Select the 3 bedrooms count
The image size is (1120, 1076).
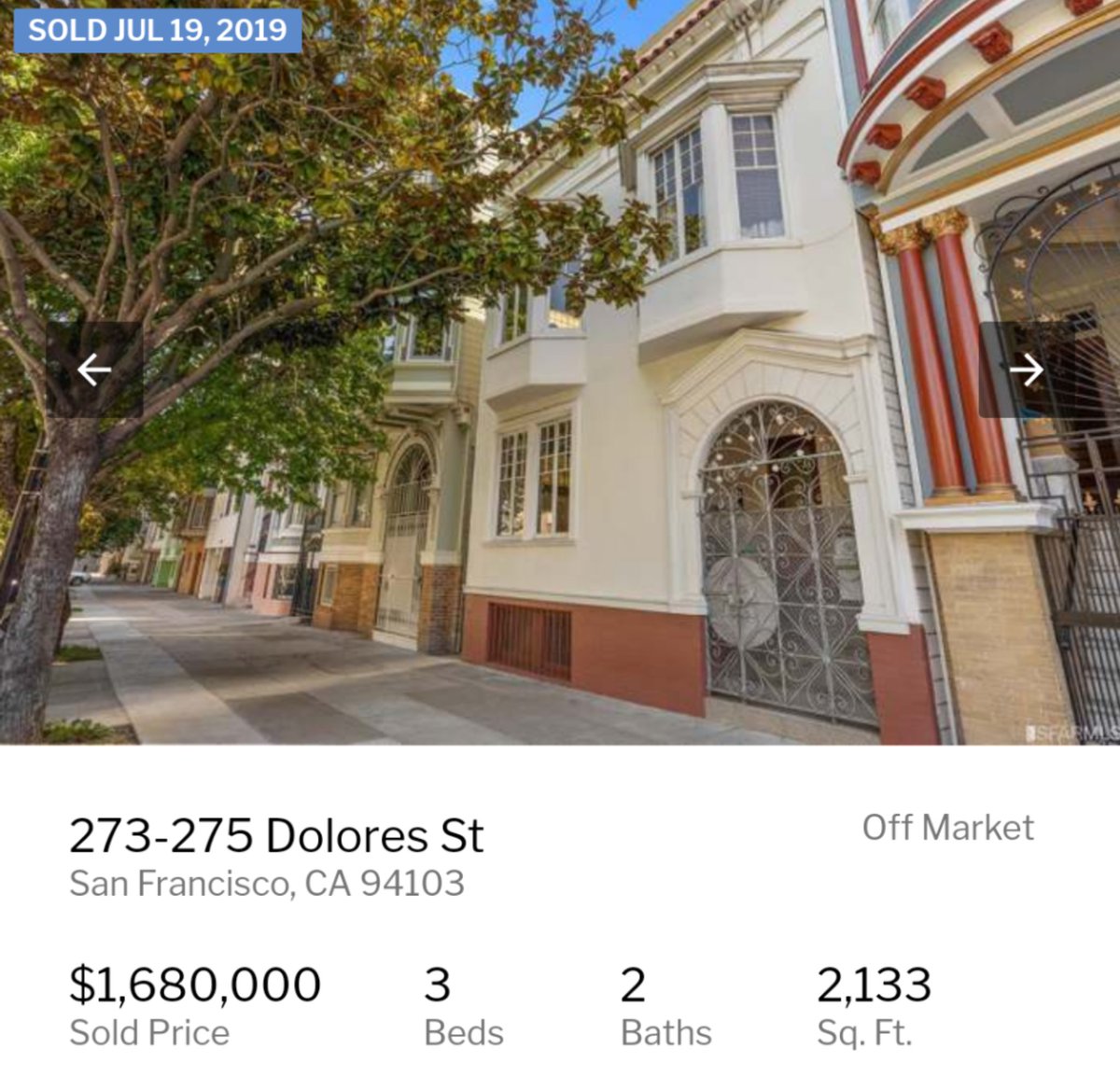[437, 985]
